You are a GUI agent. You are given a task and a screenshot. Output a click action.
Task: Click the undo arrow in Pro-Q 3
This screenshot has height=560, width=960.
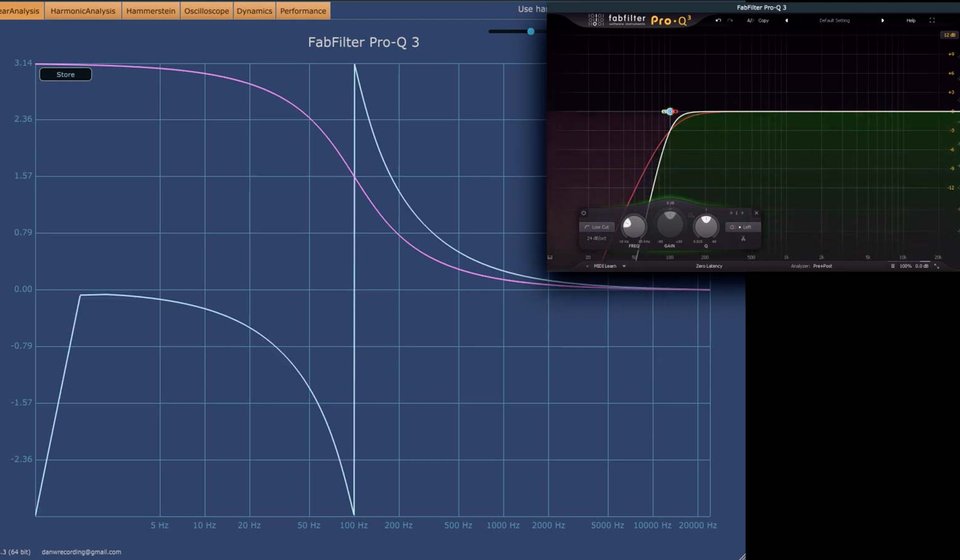click(718, 20)
